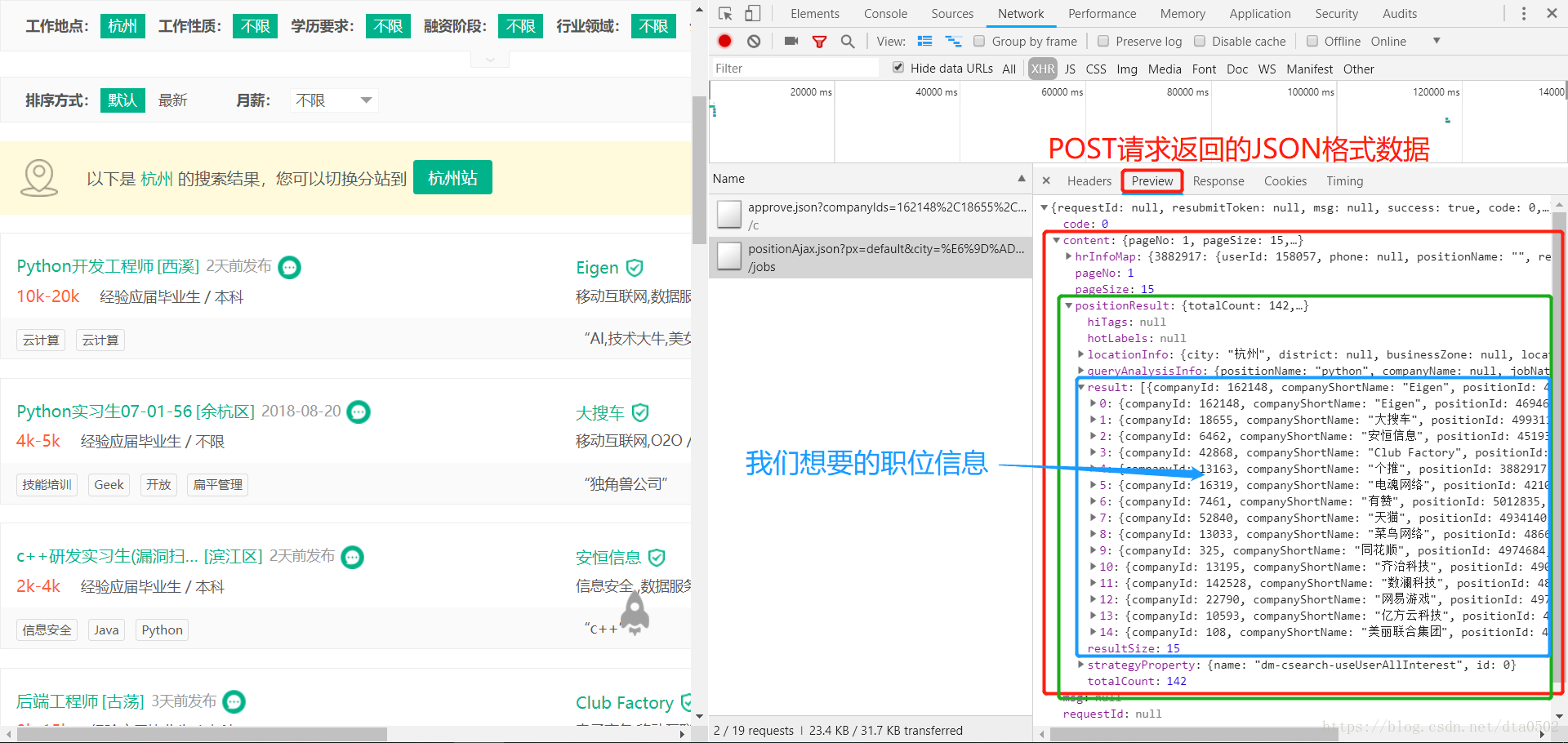Show overview view icon
Screen dimensions: 1568x743
point(953,41)
